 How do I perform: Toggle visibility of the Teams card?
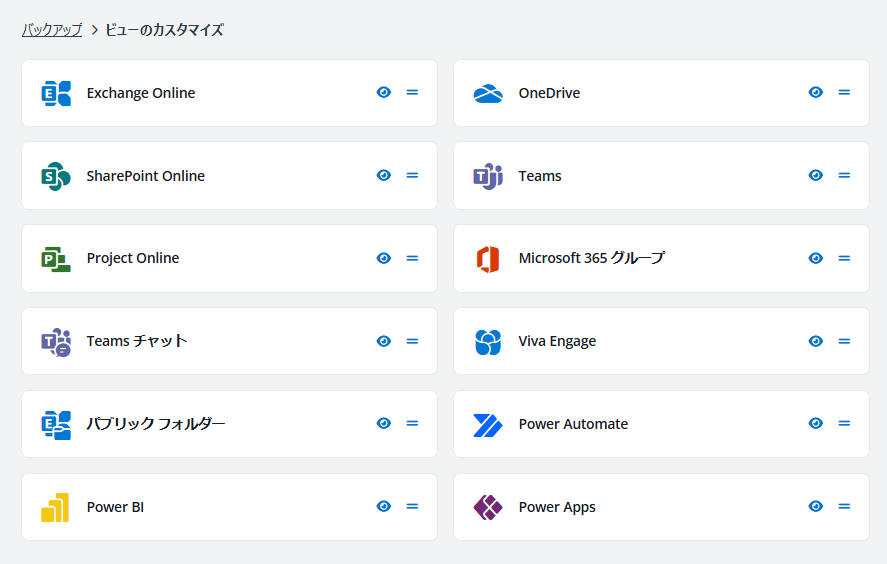pyautogui.click(x=816, y=175)
